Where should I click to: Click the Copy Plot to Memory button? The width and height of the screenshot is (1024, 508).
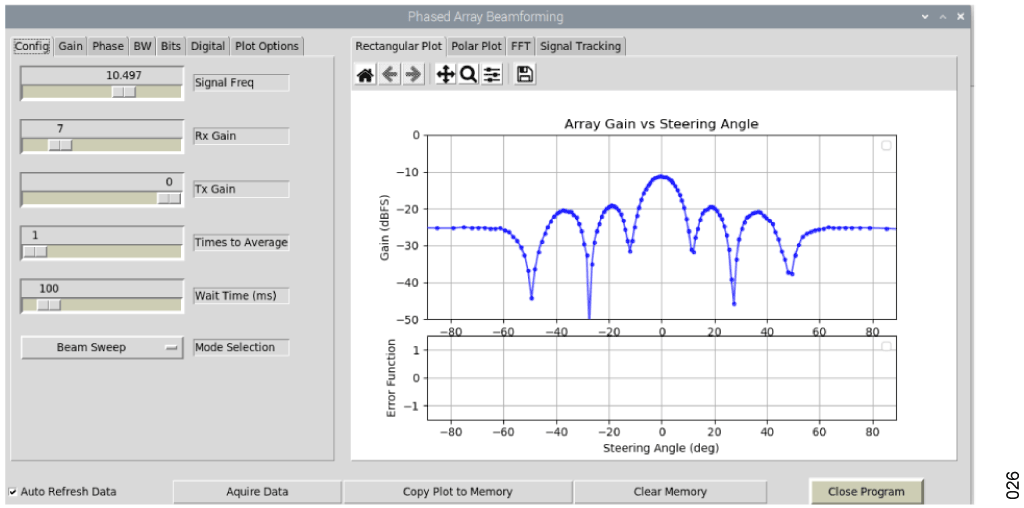[457, 492]
